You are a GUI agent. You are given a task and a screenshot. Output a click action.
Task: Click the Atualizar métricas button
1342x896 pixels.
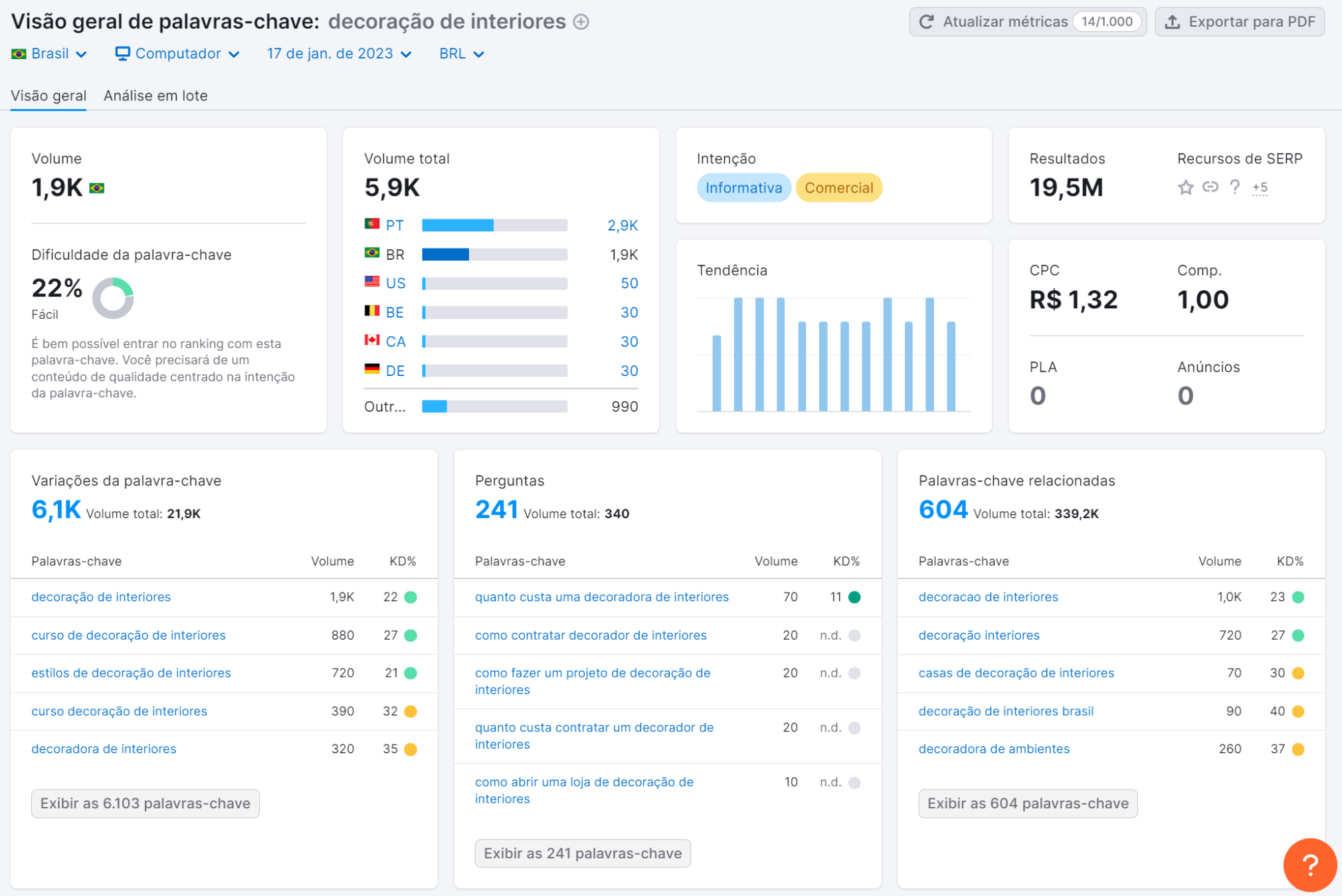point(1028,22)
